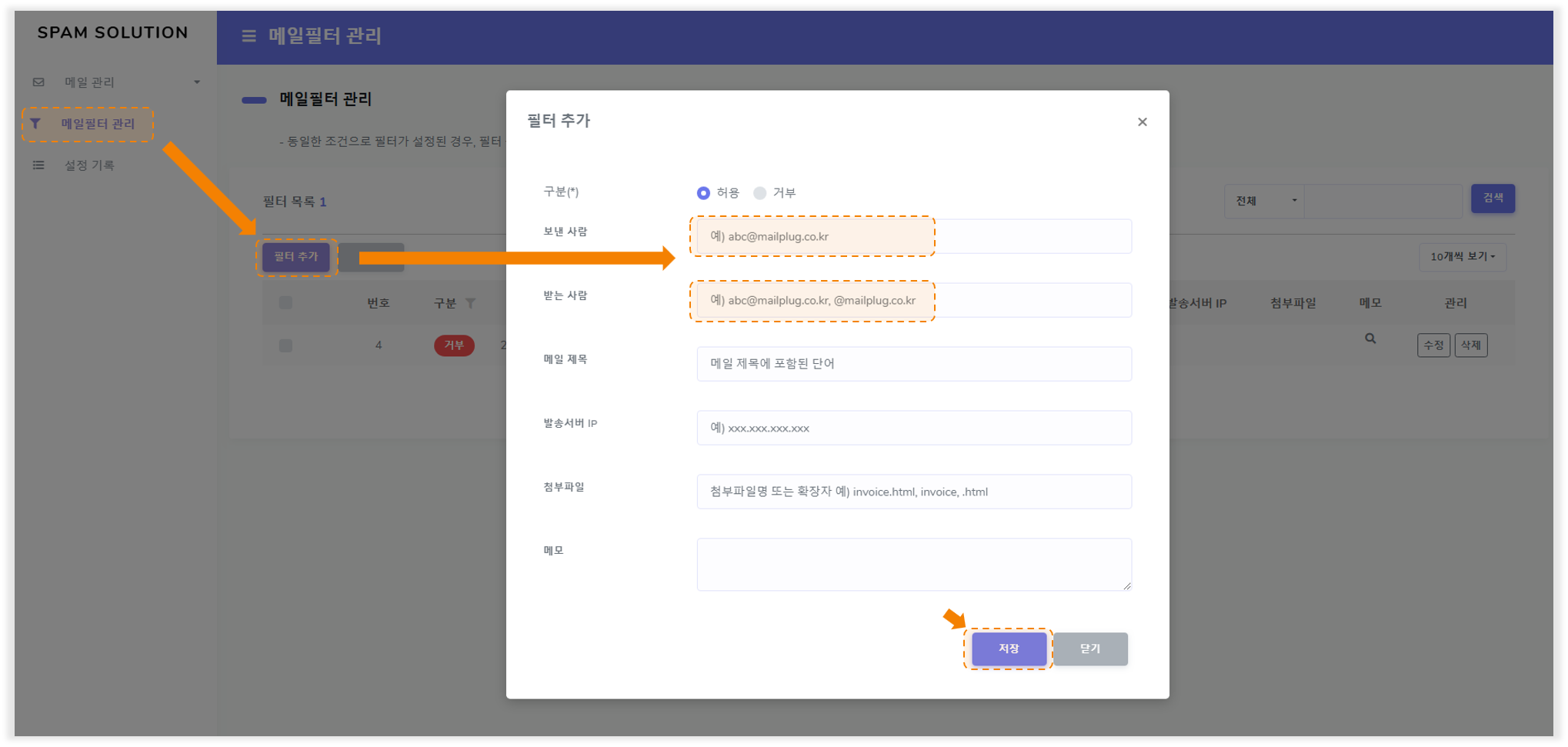This screenshot has width=1568, height=747.
Task: Click the 발송서버 IP input field
Action: (x=914, y=428)
